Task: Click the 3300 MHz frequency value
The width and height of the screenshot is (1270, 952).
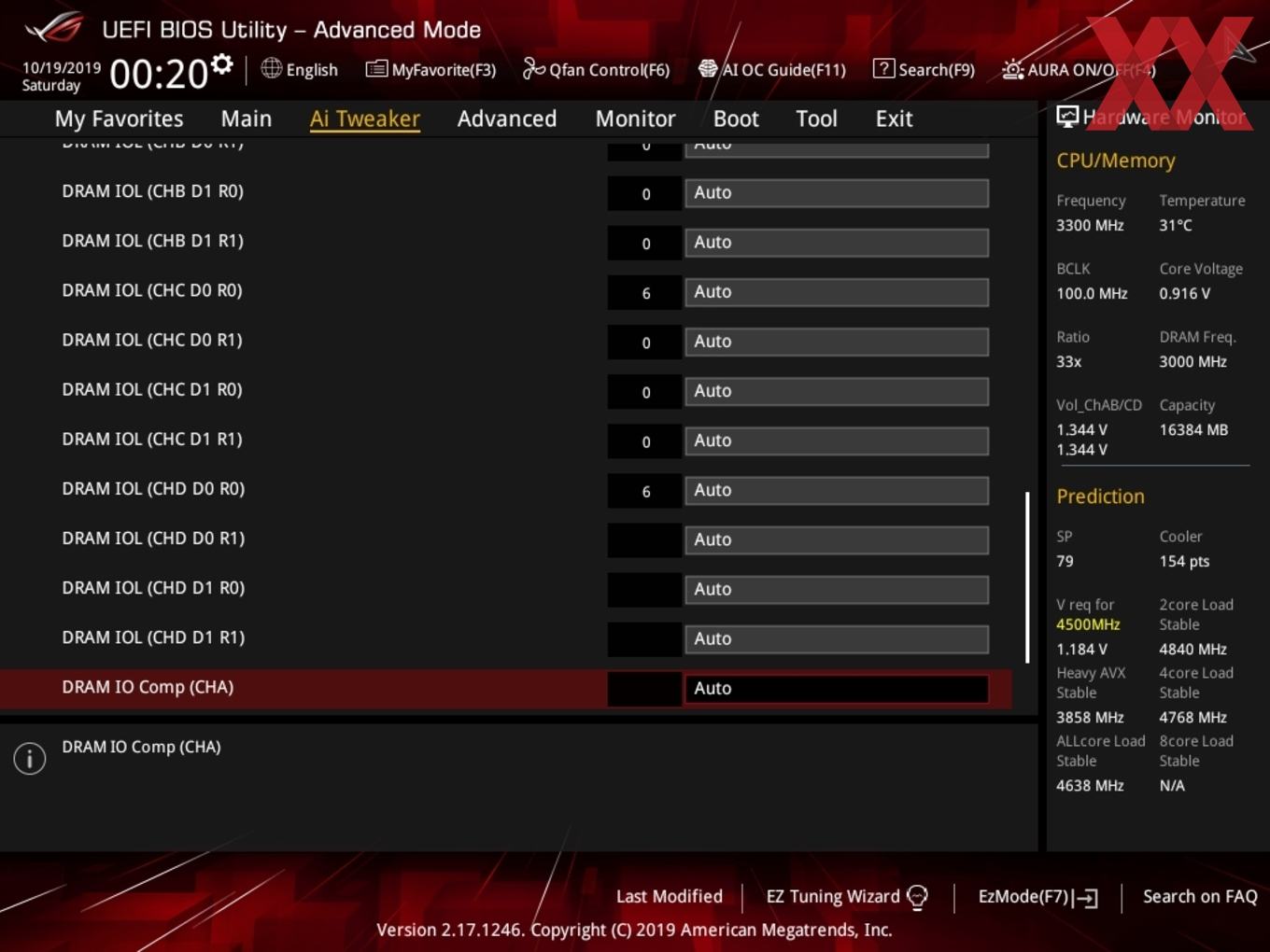Action: point(1090,226)
